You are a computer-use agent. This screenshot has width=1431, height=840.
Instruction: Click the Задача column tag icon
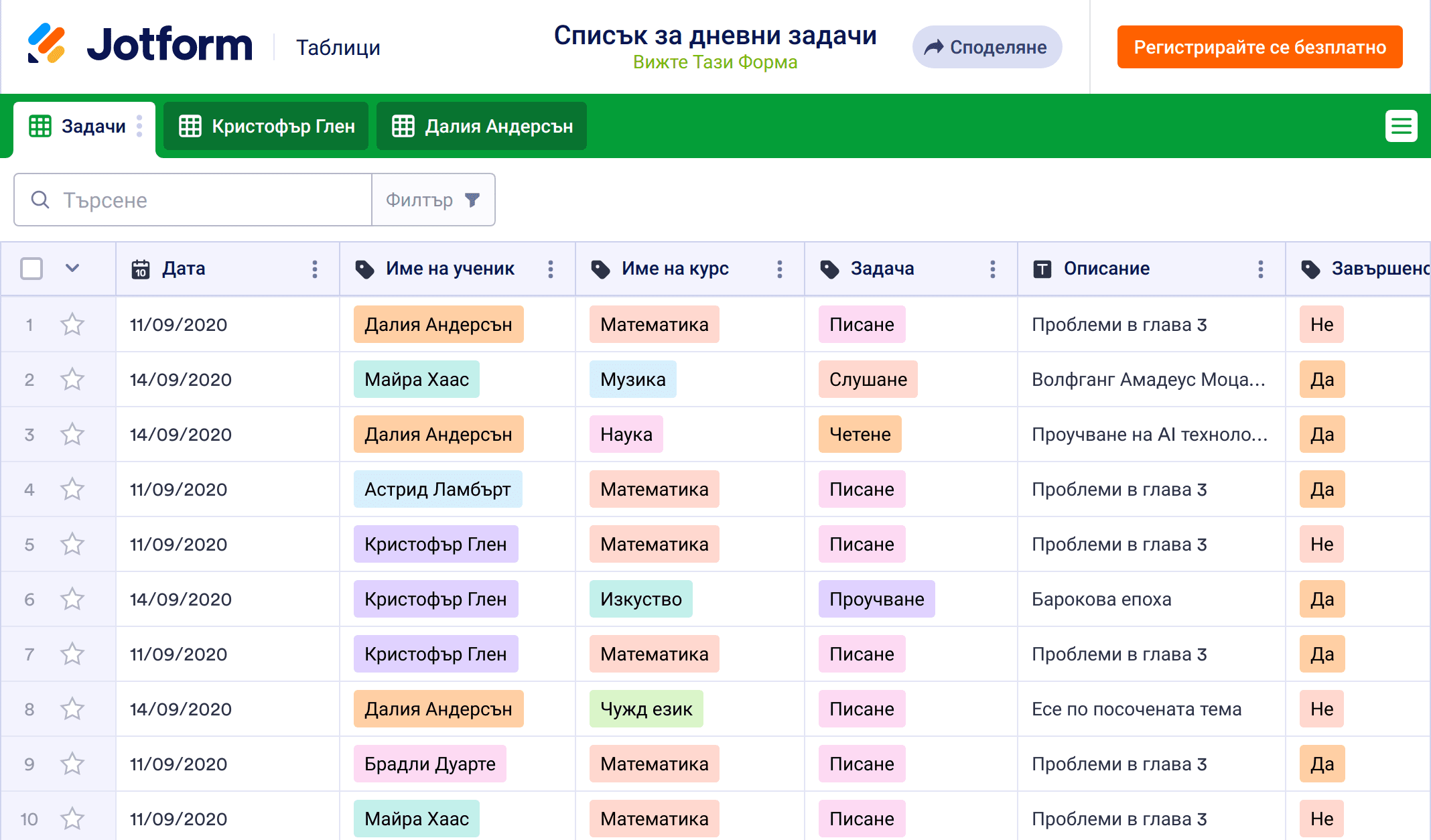pyautogui.click(x=829, y=269)
